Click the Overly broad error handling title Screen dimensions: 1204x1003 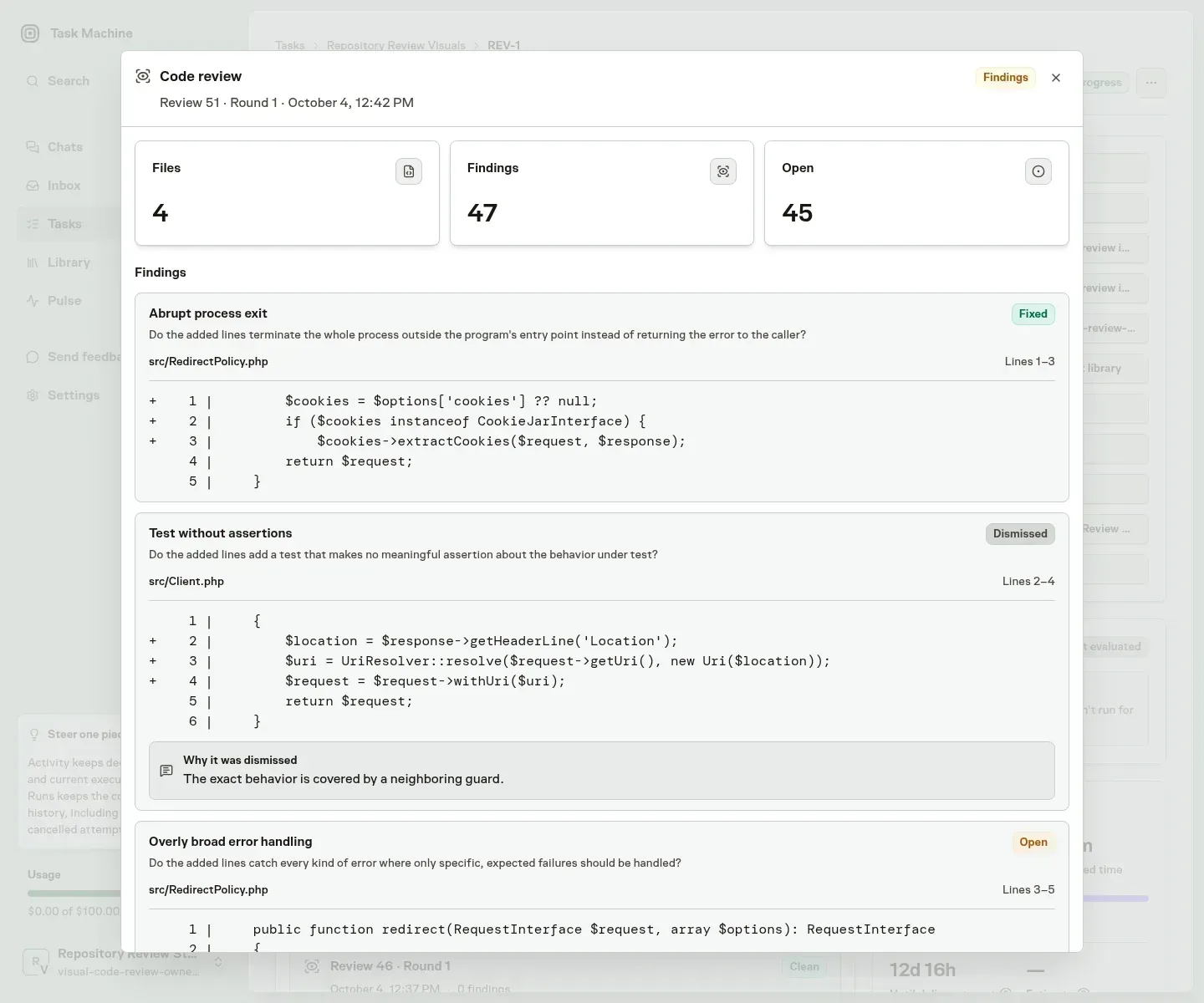(x=231, y=842)
